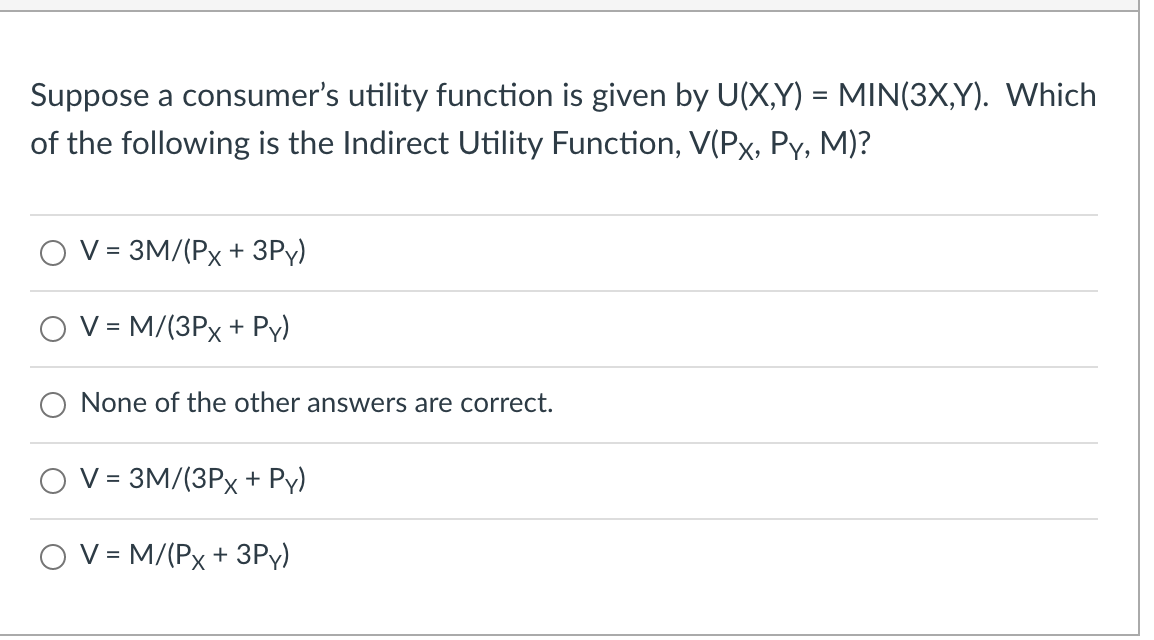
Task: Click the second answer row
Action: pos(560,328)
